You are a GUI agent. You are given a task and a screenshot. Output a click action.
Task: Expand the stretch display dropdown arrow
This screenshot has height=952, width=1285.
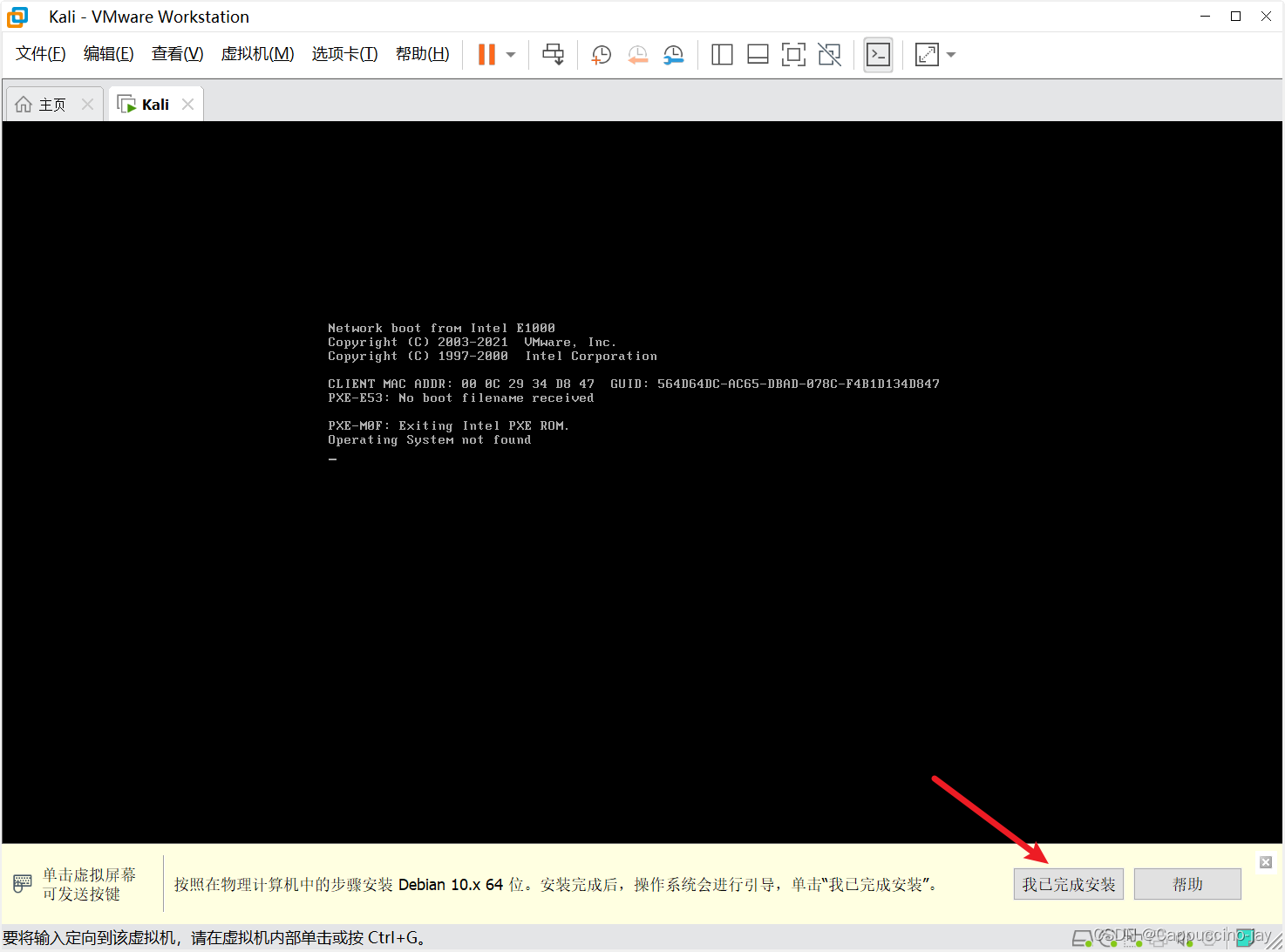coord(951,55)
